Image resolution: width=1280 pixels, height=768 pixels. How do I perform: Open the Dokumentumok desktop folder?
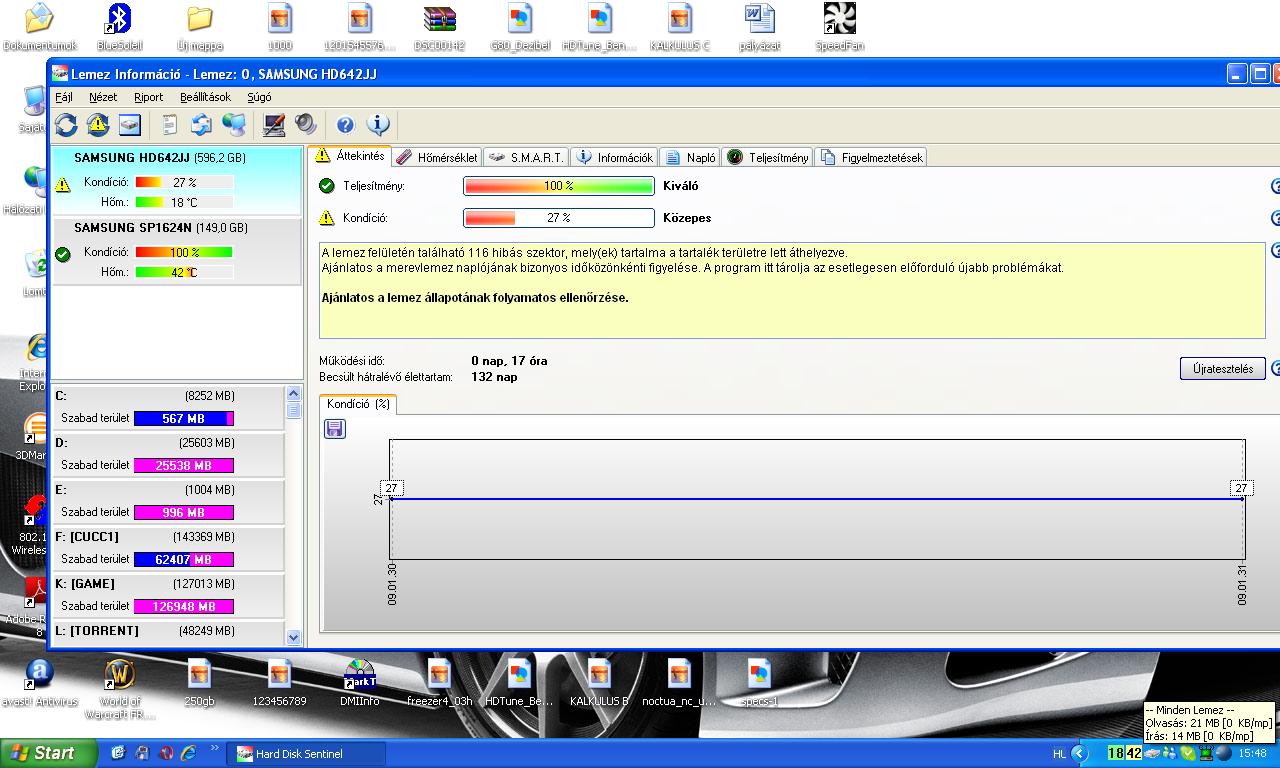[x=39, y=27]
